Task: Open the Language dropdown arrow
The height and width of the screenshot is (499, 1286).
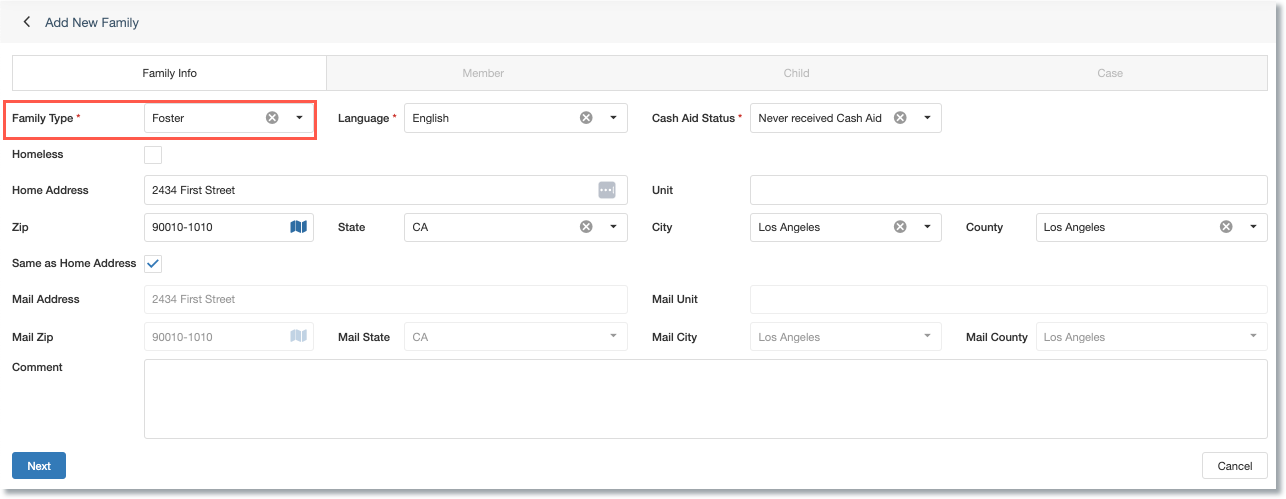Action: point(613,118)
